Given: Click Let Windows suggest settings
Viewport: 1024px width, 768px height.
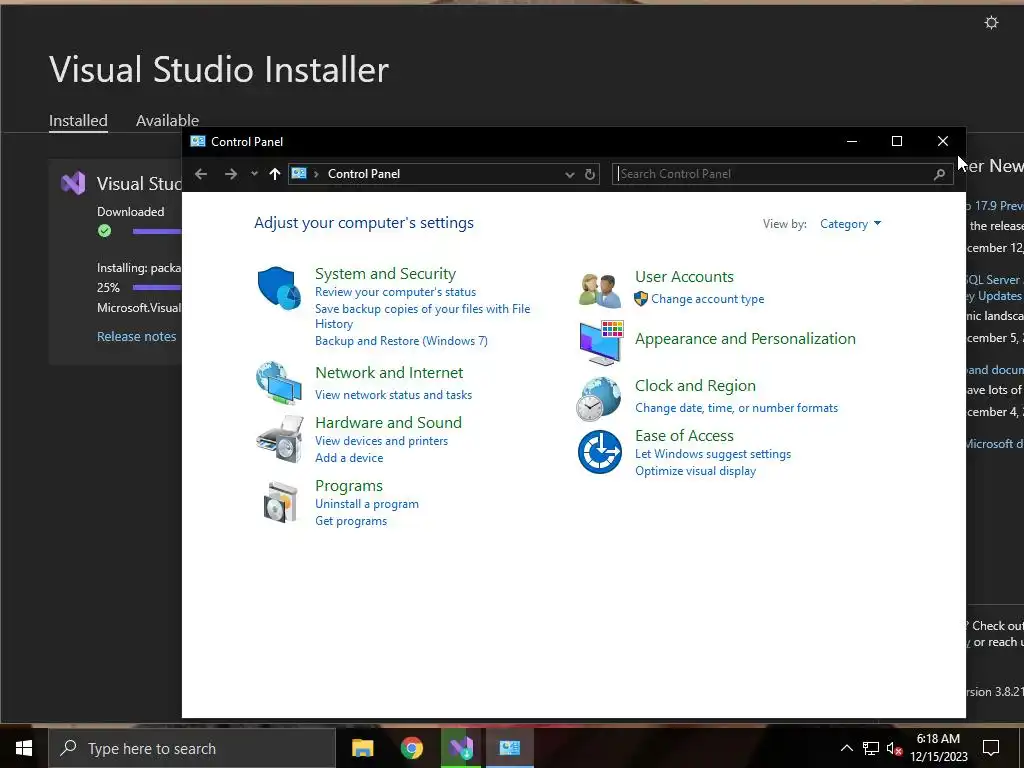Looking at the screenshot, I should coord(712,454).
